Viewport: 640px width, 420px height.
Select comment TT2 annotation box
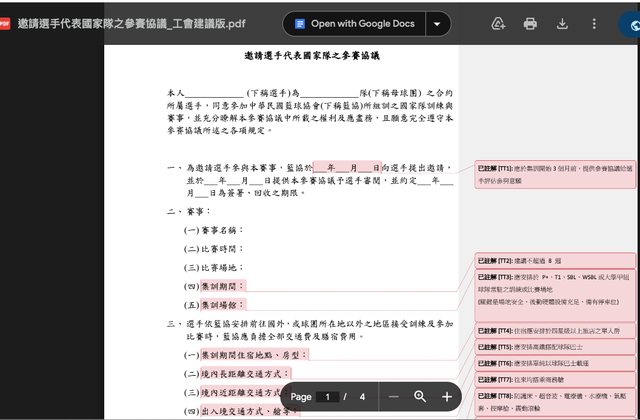[554, 261]
